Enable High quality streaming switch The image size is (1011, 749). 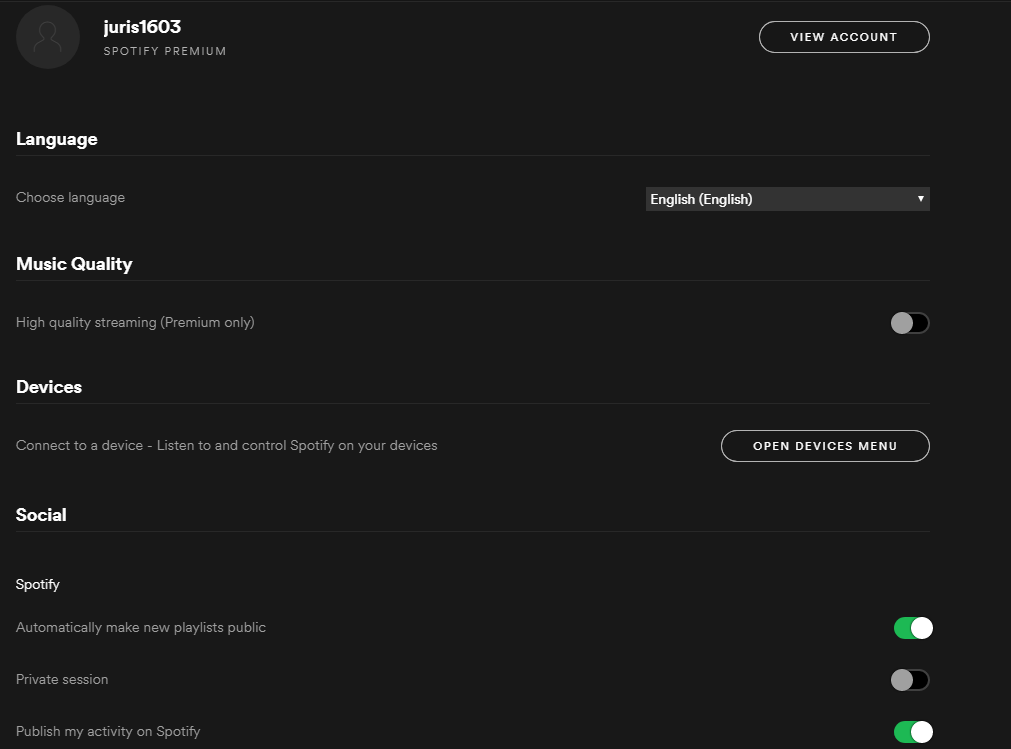(910, 323)
